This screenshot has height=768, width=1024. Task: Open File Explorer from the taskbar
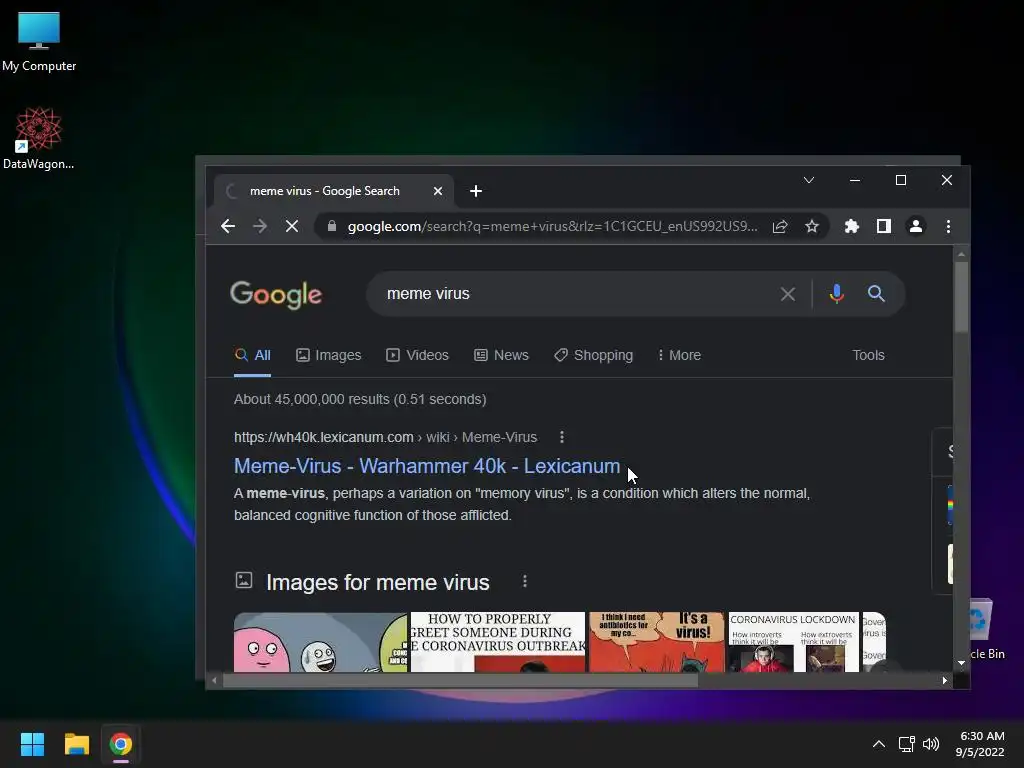pos(76,744)
